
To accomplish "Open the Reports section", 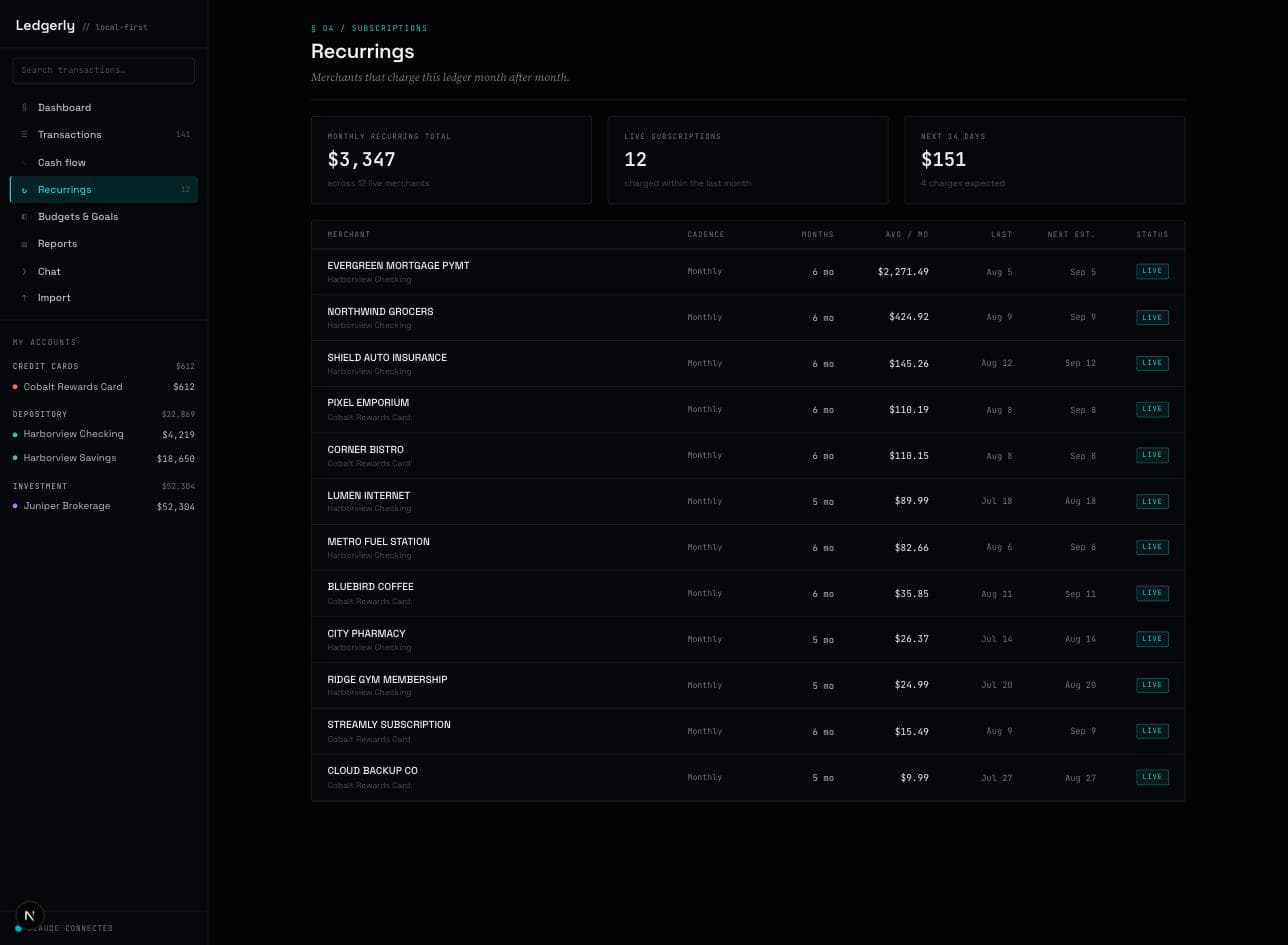I will click(x=104, y=244).
